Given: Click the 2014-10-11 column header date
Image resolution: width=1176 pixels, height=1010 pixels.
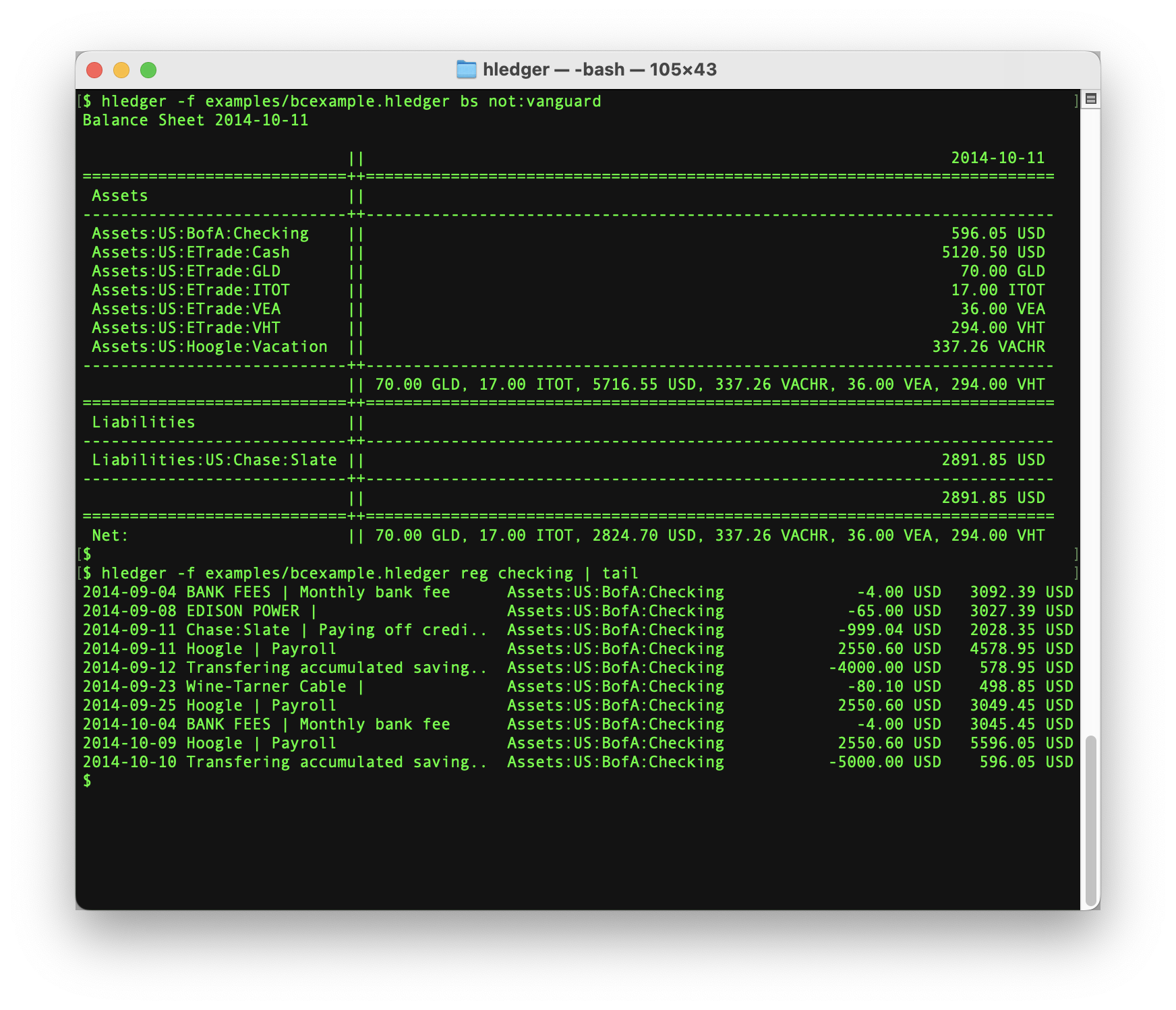Looking at the screenshot, I should click(997, 158).
